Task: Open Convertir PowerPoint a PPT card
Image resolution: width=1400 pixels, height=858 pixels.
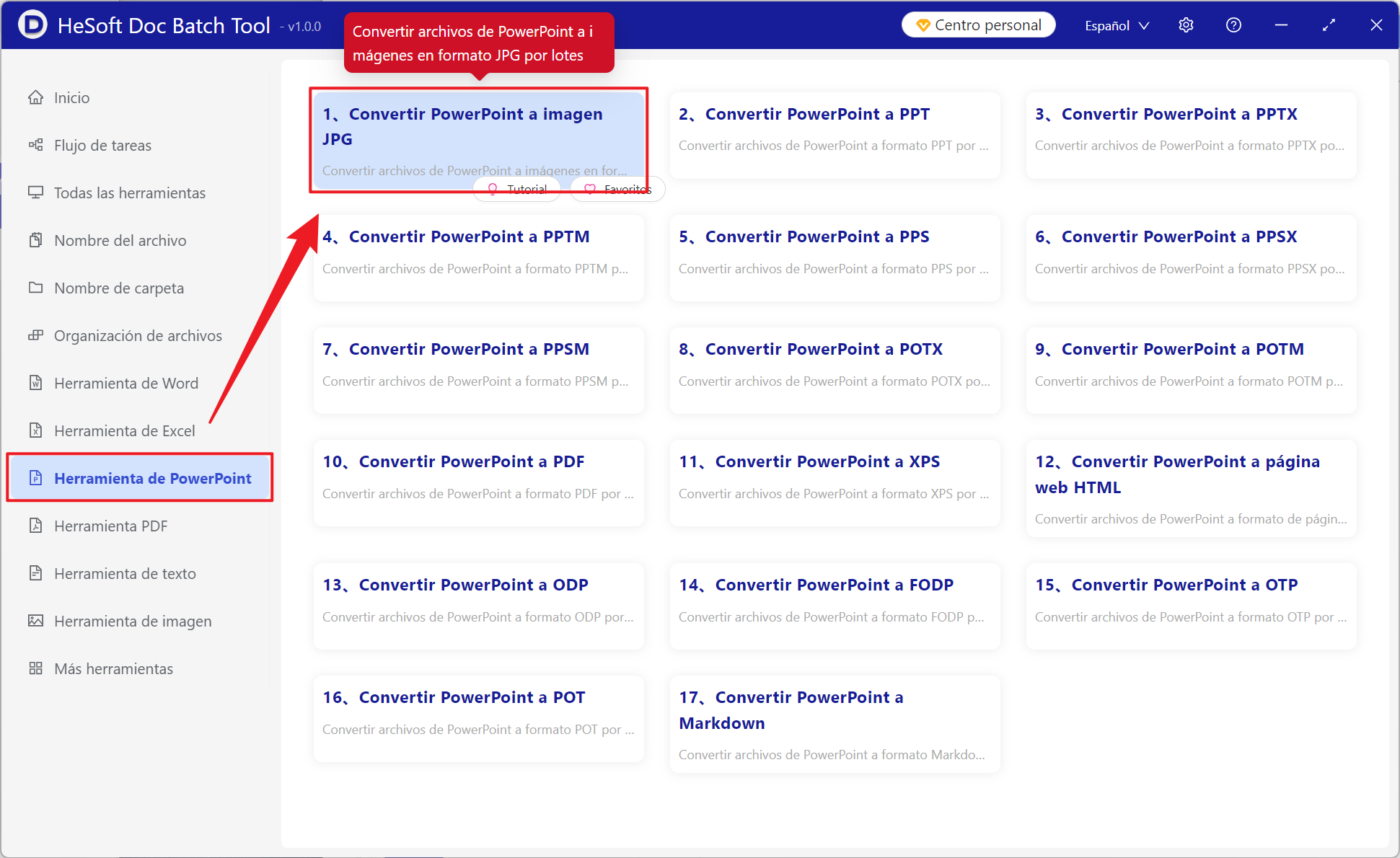Action: click(x=835, y=135)
